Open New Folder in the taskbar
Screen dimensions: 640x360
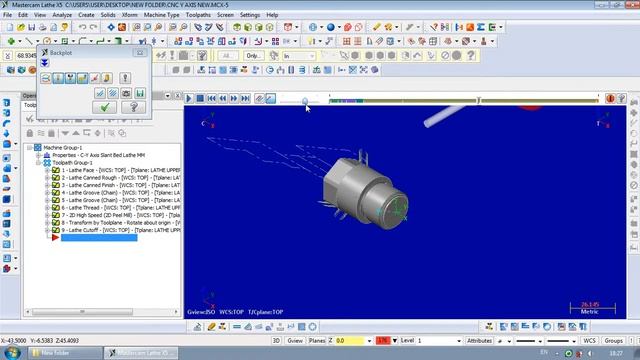pos(65,353)
